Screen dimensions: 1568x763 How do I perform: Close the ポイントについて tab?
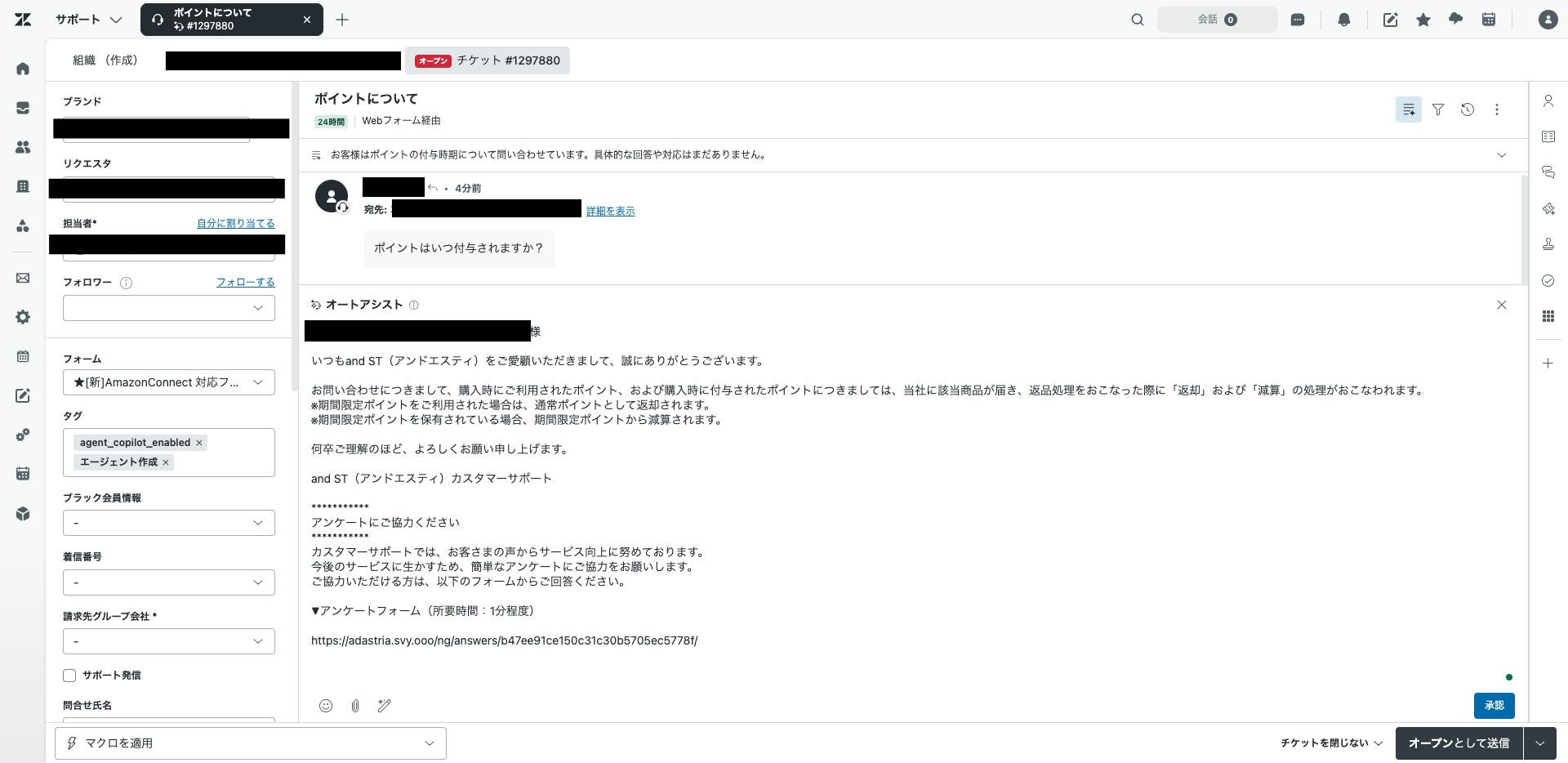point(307,20)
